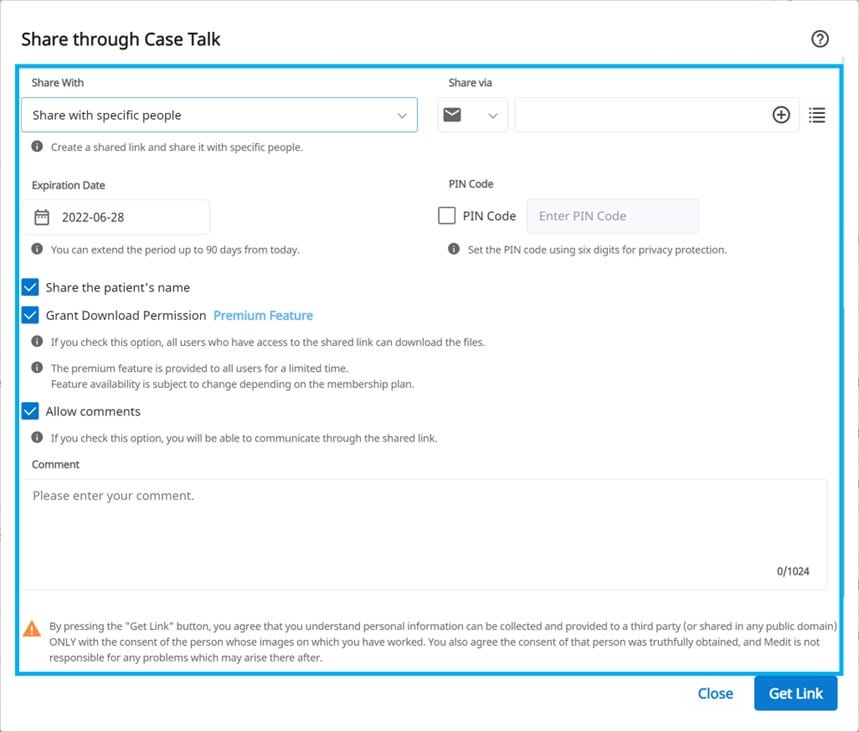
Task: Enable the PIN Code checkbox
Action: 446,215
